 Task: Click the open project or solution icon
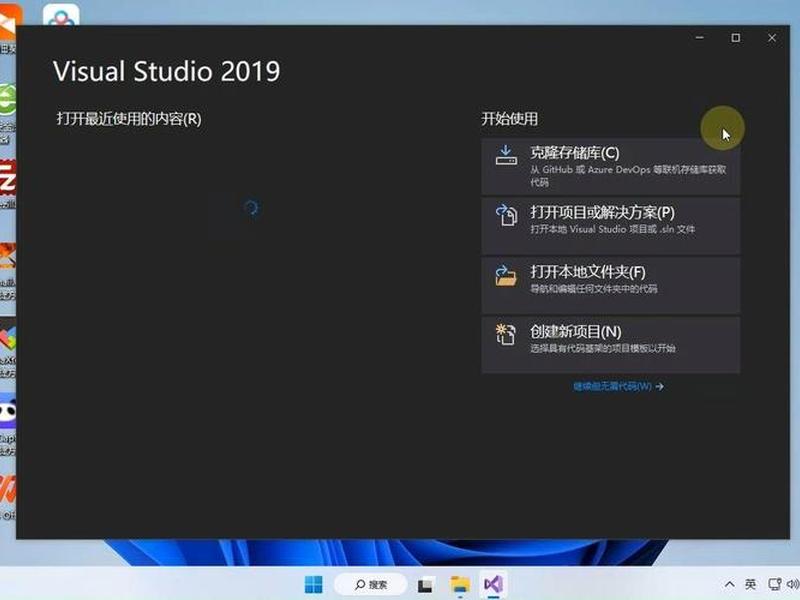(x=506, y=215)
